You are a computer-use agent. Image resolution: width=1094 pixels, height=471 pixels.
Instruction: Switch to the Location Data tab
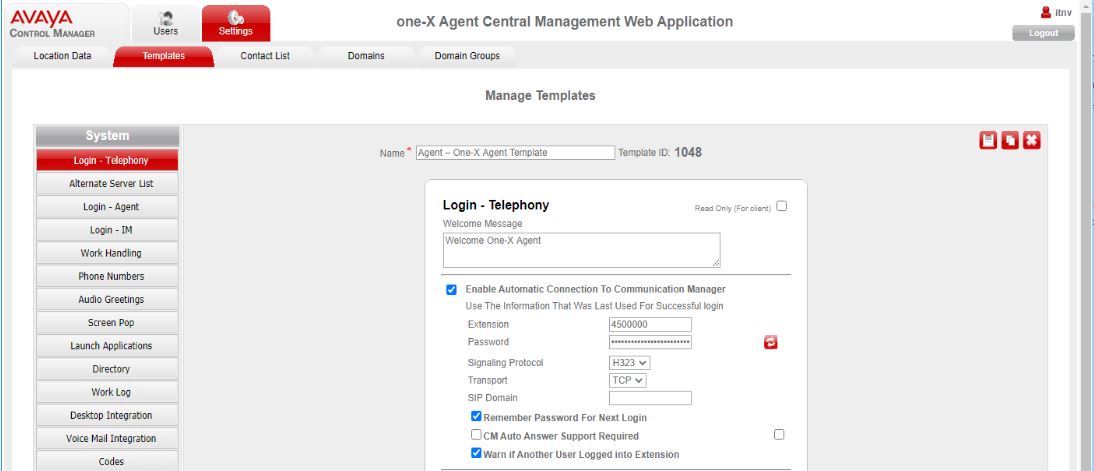point(62,57)
